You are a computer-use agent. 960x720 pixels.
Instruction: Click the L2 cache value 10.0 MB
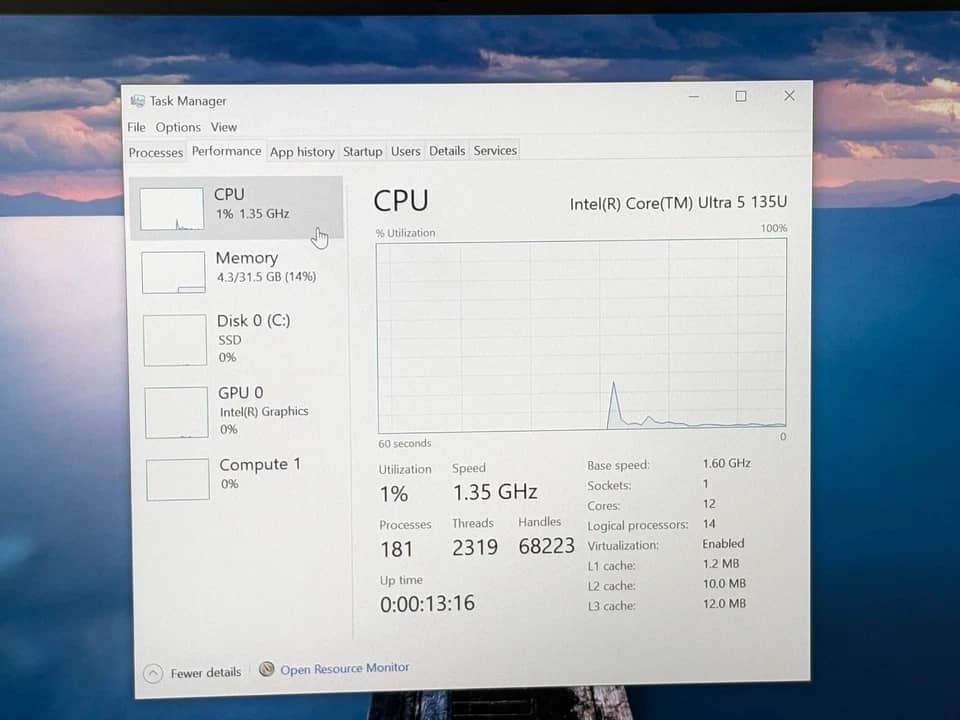[x=724, y=583]
